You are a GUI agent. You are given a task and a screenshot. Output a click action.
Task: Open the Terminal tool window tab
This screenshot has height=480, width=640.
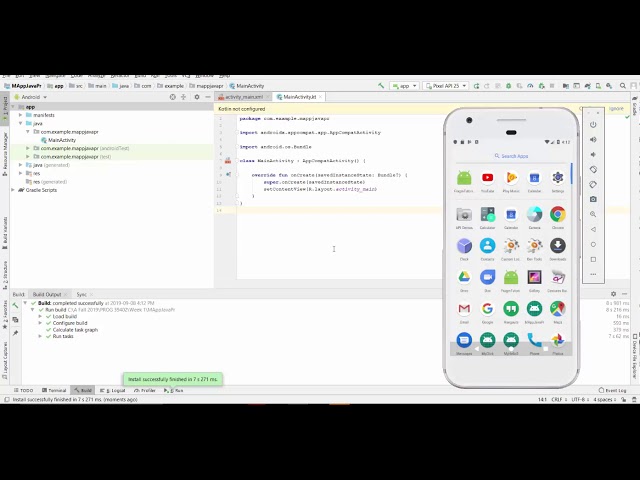(x=54, y=391)
